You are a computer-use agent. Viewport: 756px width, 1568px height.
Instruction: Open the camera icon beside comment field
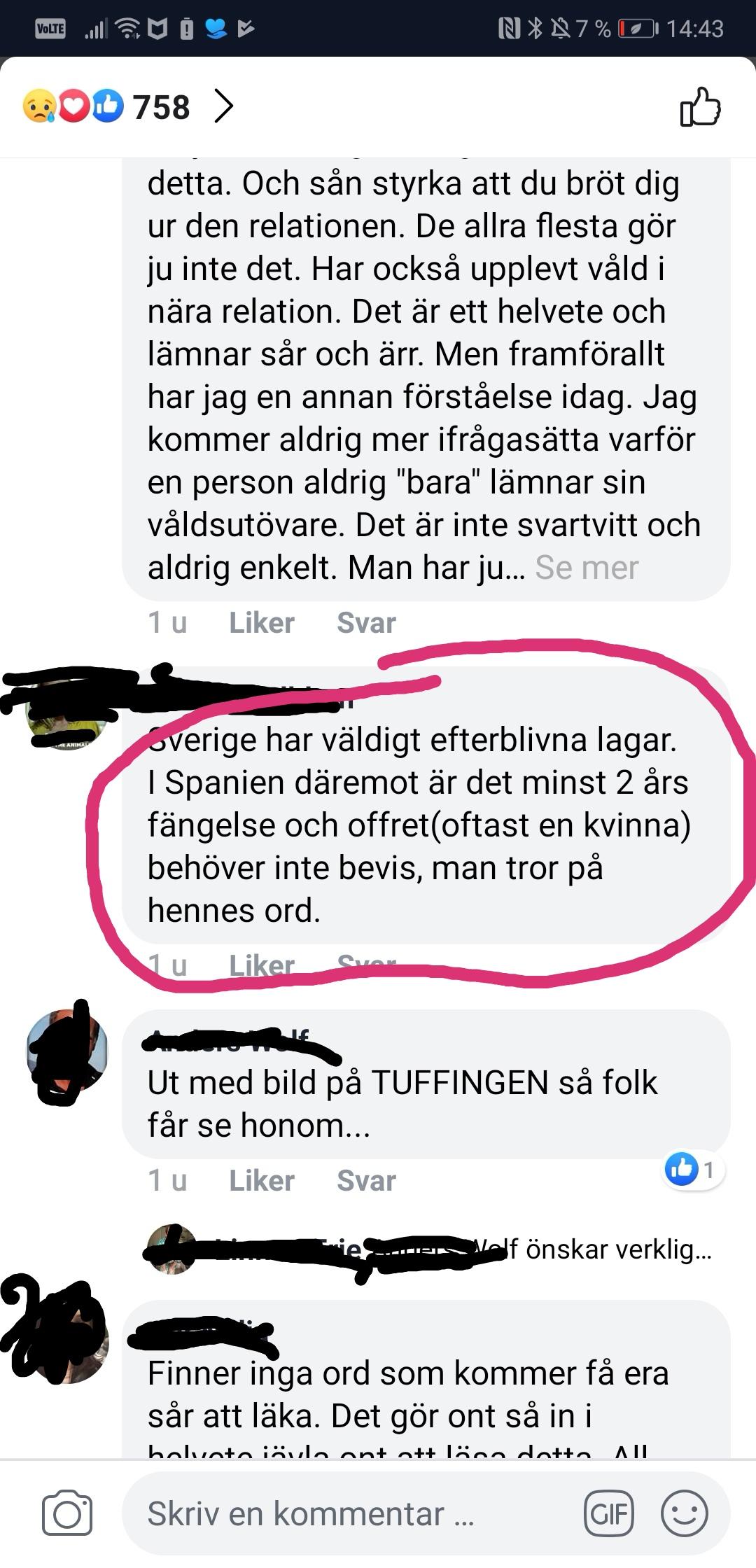(x=67, y=1513)
